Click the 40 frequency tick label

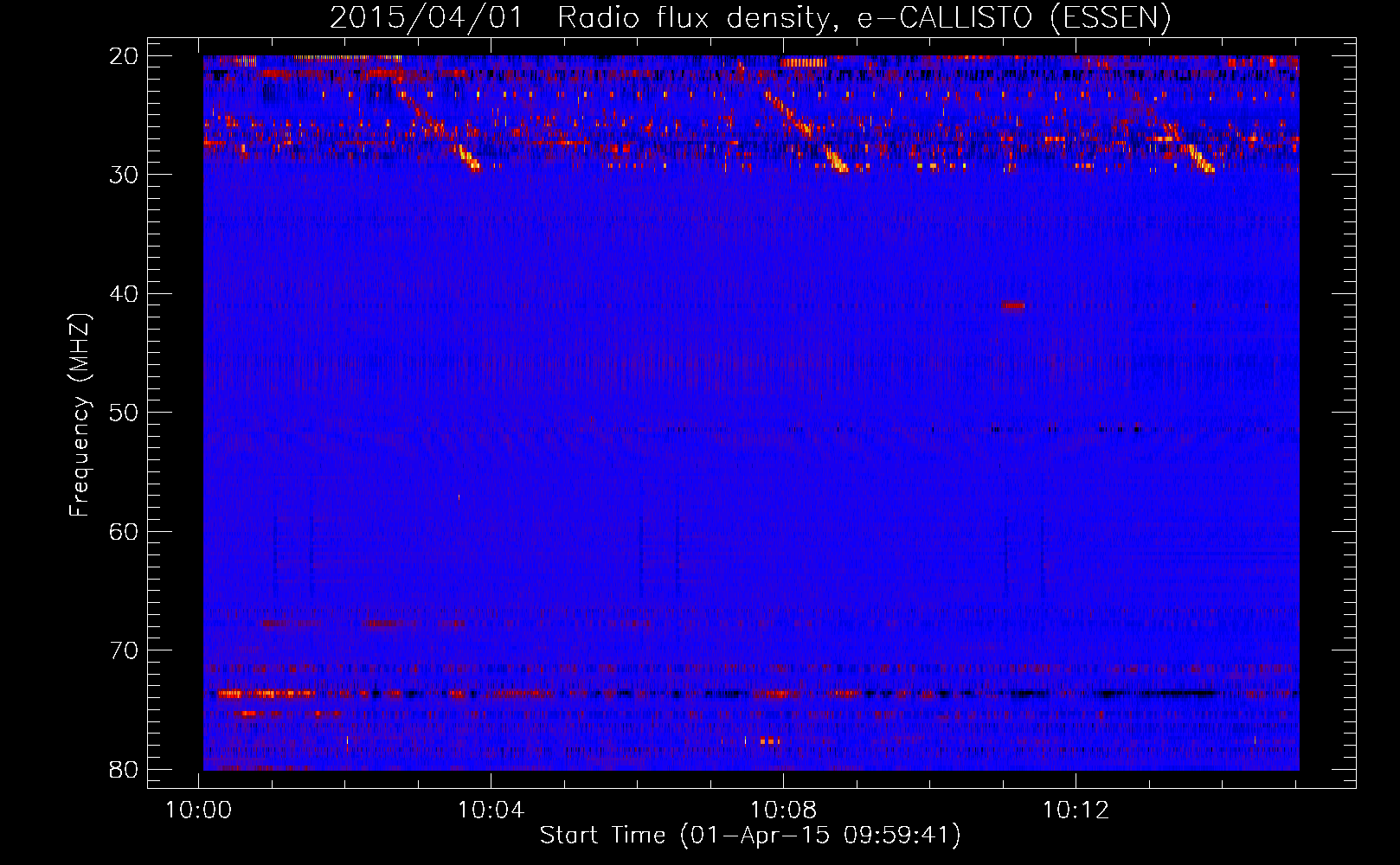click(x=125, y=294)
